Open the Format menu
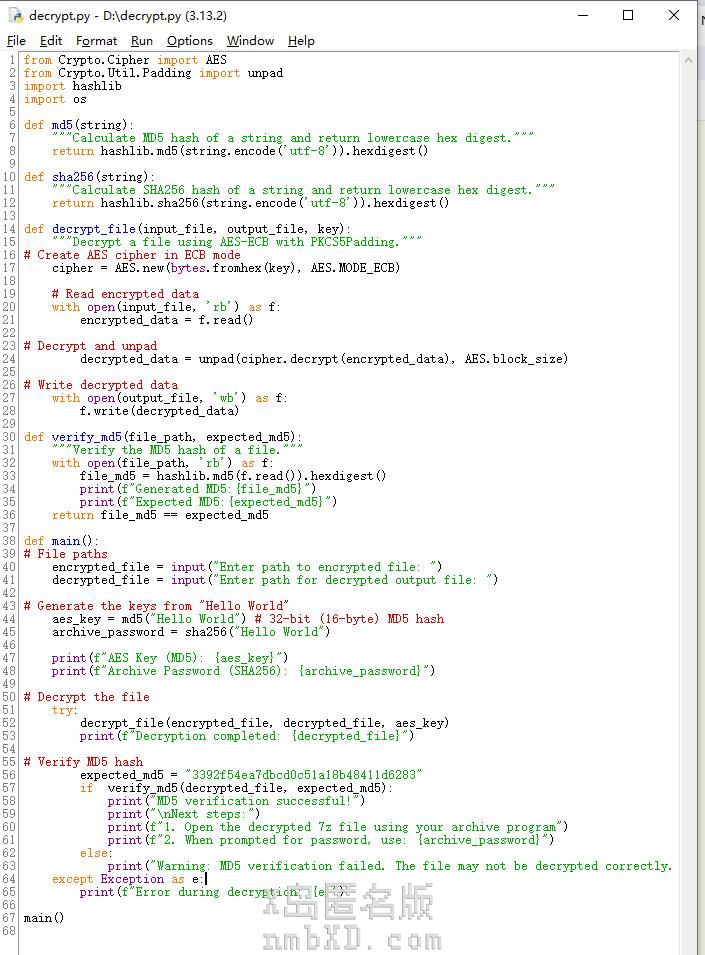 pos(96,41)
